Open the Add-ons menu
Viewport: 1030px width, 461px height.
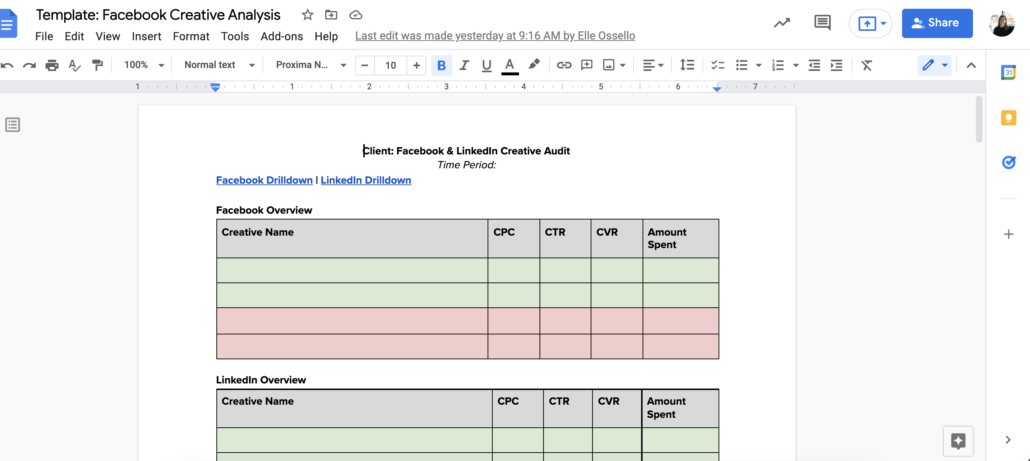tap(282, 36)
